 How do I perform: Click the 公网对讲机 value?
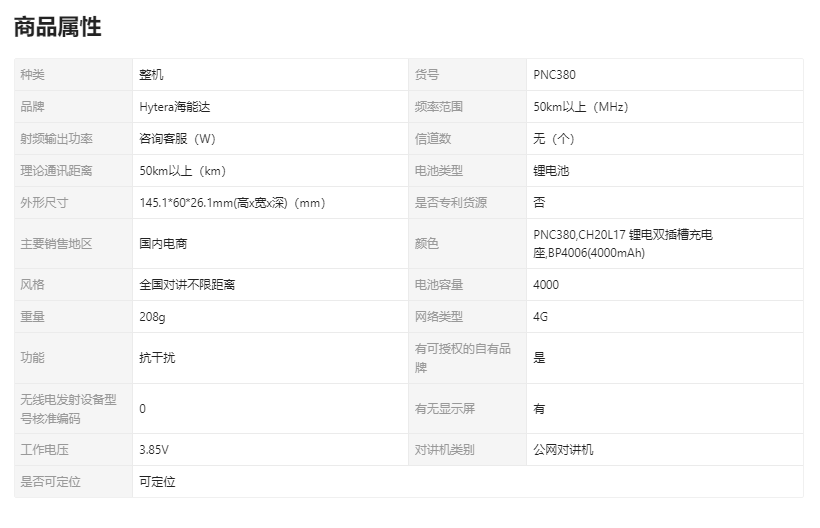[x=563, y=450]
